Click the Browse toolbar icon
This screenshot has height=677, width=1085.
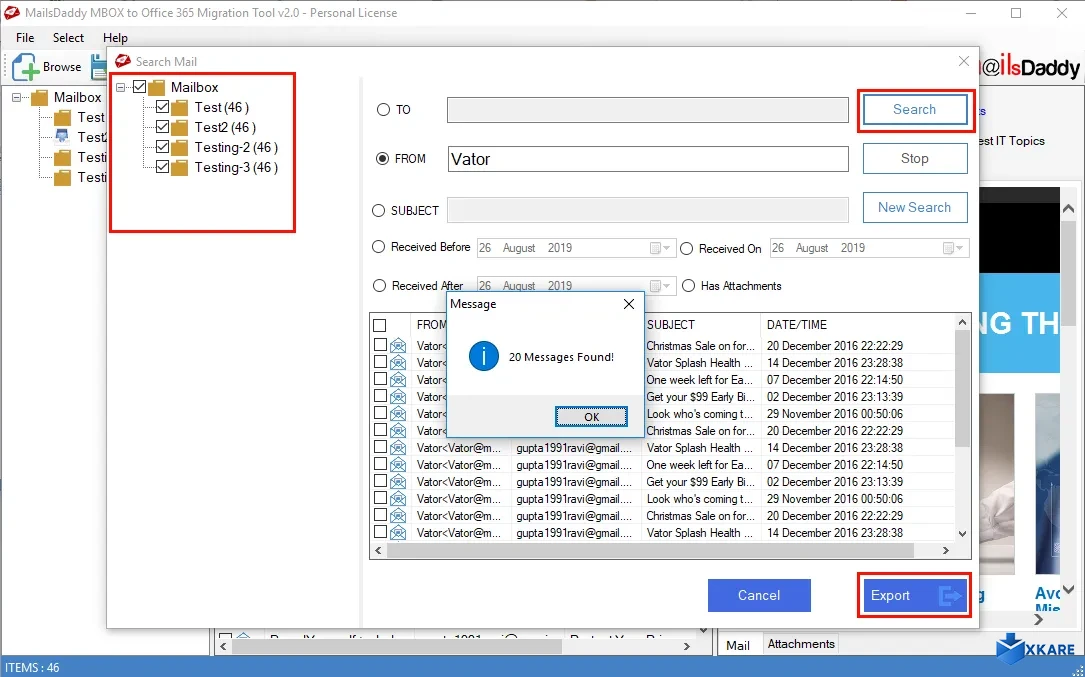24,66
